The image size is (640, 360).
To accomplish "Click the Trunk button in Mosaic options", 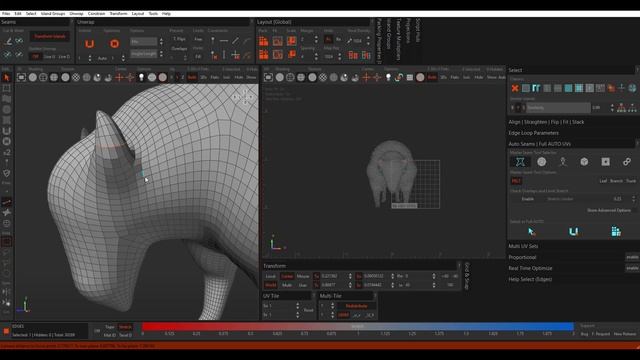I will click(x=631, y=181).
